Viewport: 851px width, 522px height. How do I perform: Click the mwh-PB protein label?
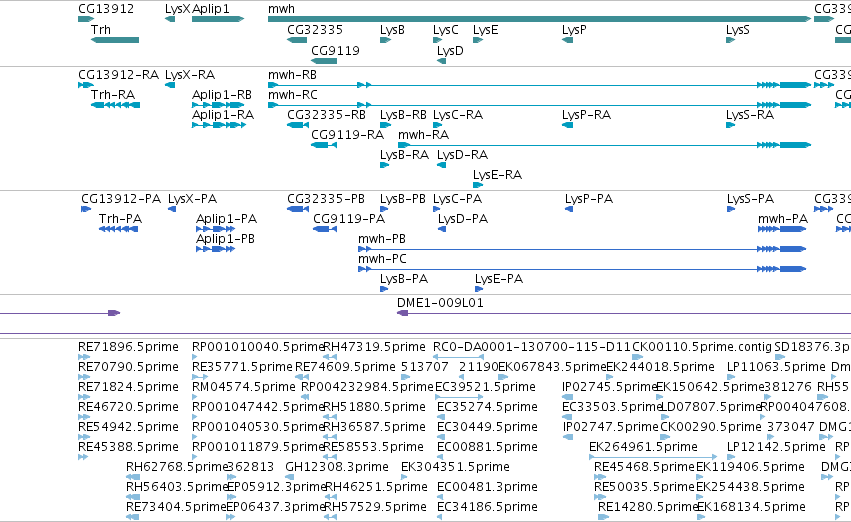click(x=382, y=239)
